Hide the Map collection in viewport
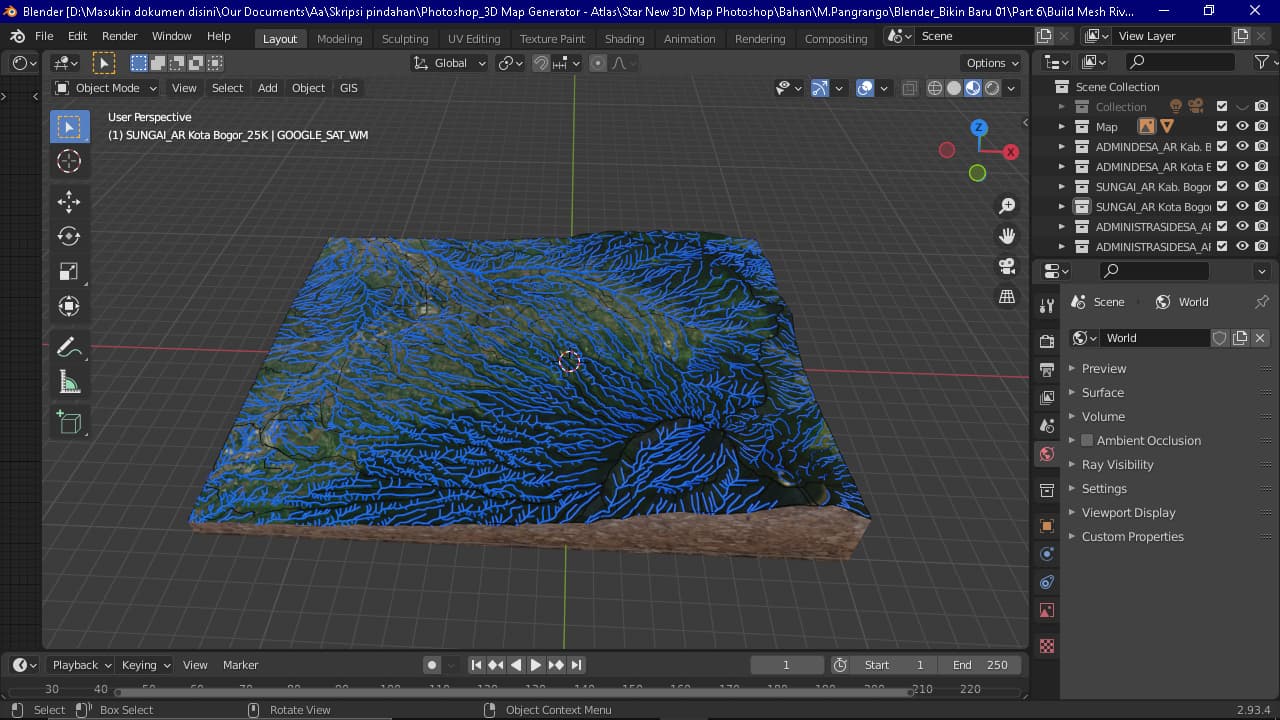Image resolution: width=1280 pixels, height=720 pixels. [1242, 126]
